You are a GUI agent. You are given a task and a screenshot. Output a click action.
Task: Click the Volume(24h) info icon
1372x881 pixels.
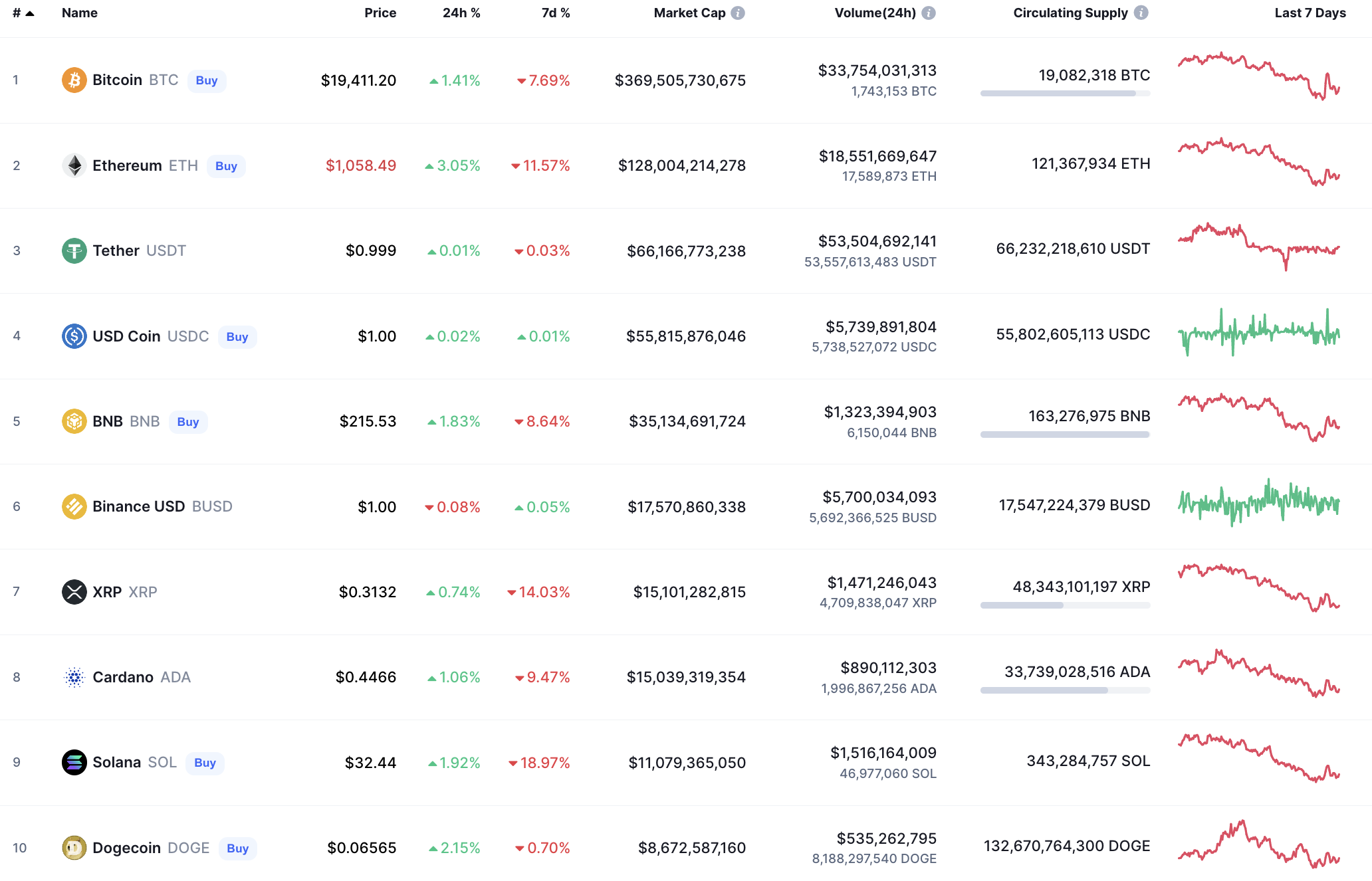click(929, 13)
